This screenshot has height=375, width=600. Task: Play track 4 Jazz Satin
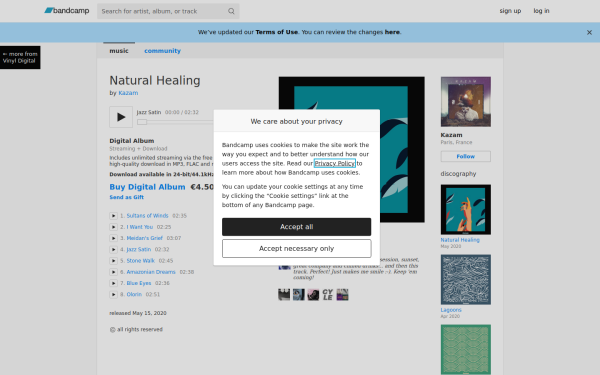pyautogui.click(x=113, y=249)
